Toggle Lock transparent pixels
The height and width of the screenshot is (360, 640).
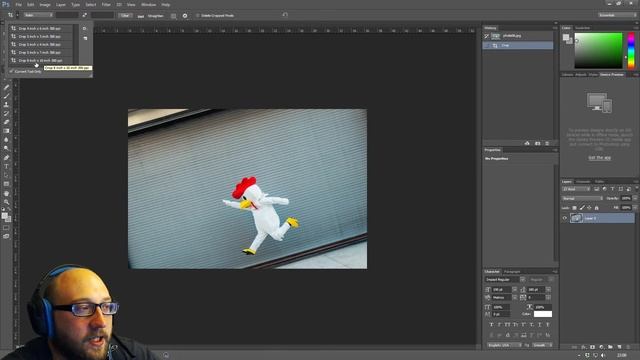(575, 208)
